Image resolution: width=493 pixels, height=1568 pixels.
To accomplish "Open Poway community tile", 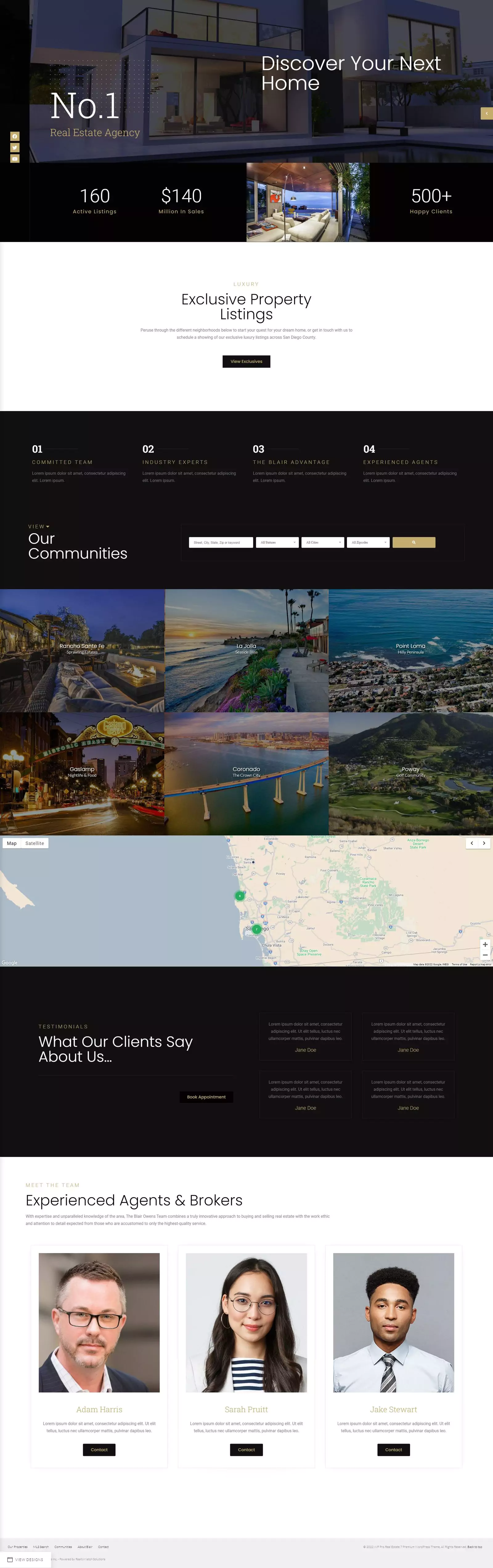I will tap(411, 773).
